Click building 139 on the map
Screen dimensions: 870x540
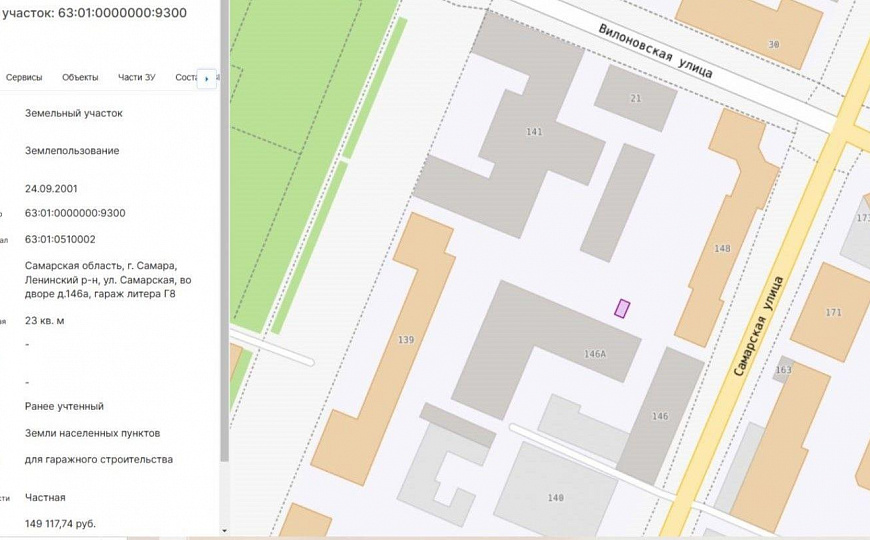coord(406,340)
